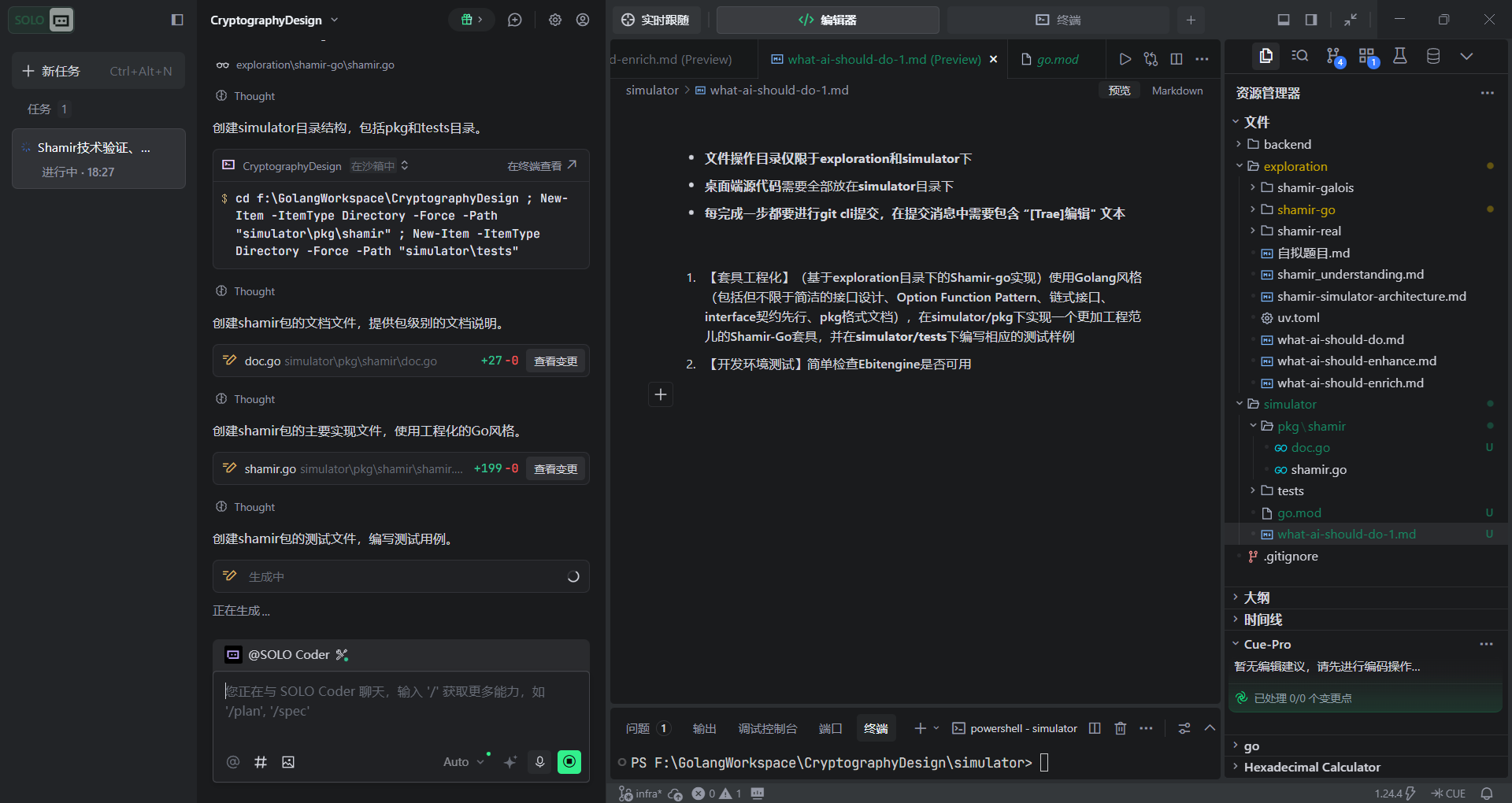The width and height of the screenshot is (1512, 803).
Task: Toggle SOLO mode switch at top left
Action: click(43, 20)
